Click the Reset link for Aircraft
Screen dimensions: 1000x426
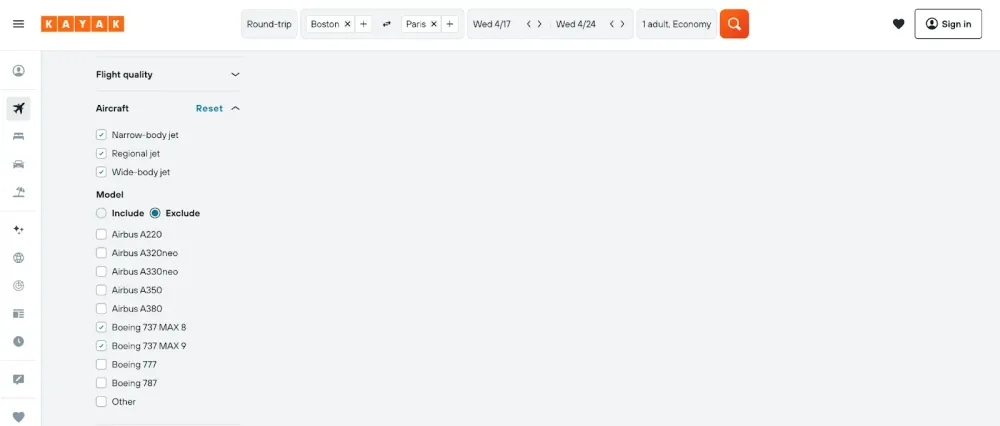209,108
